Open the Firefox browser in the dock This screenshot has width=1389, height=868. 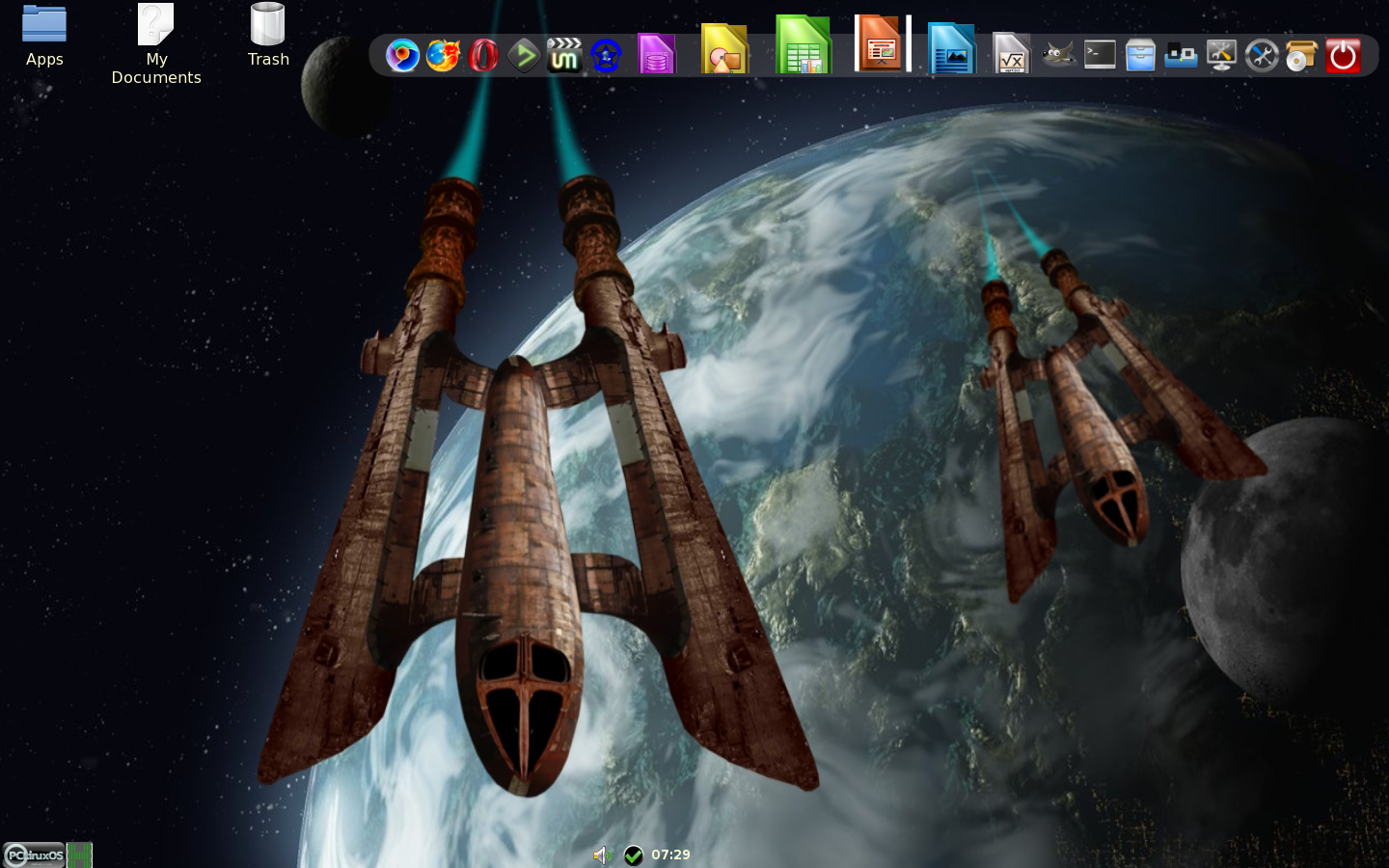click(443, 56)
